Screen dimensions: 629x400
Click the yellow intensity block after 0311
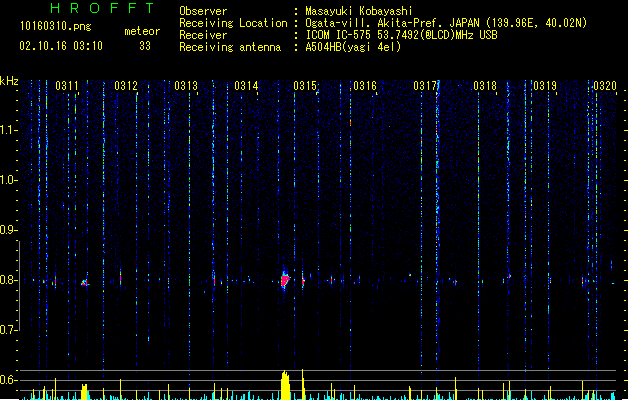pos(84,392)
